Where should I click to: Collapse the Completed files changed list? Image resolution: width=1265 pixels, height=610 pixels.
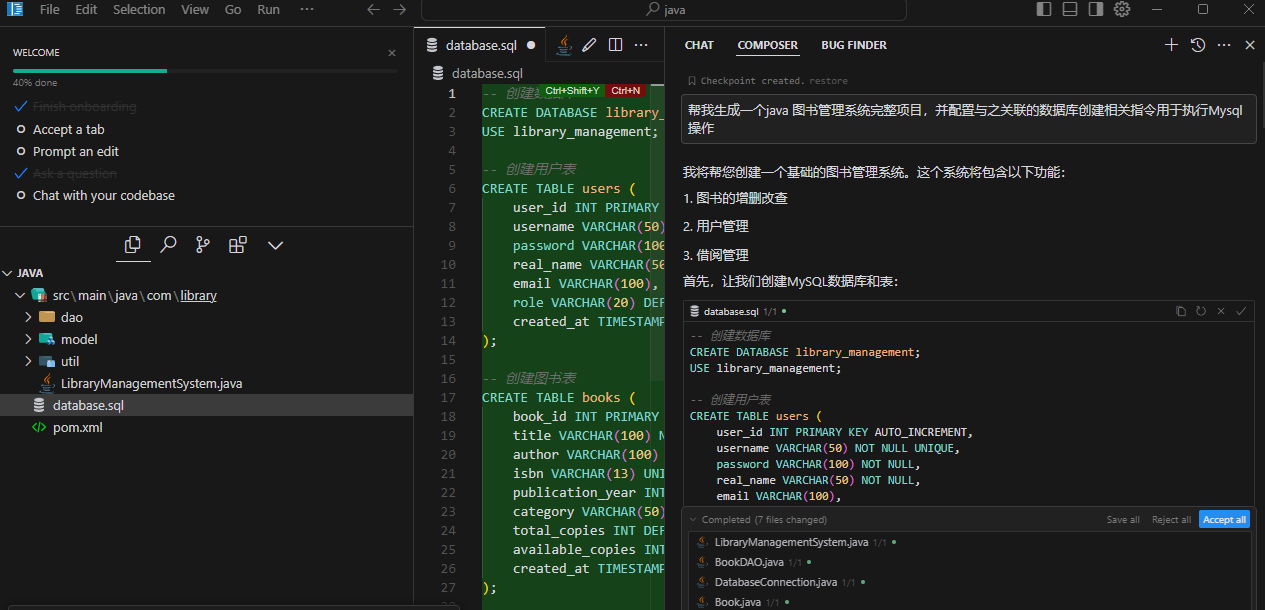coord(692,520)
